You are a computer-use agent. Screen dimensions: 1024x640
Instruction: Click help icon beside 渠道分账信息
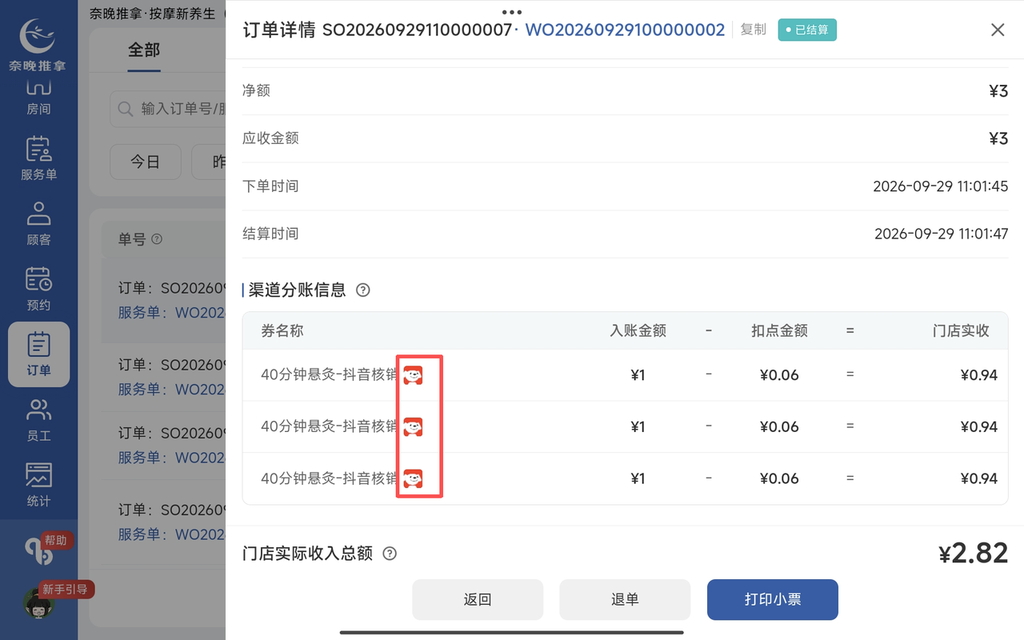363,290
